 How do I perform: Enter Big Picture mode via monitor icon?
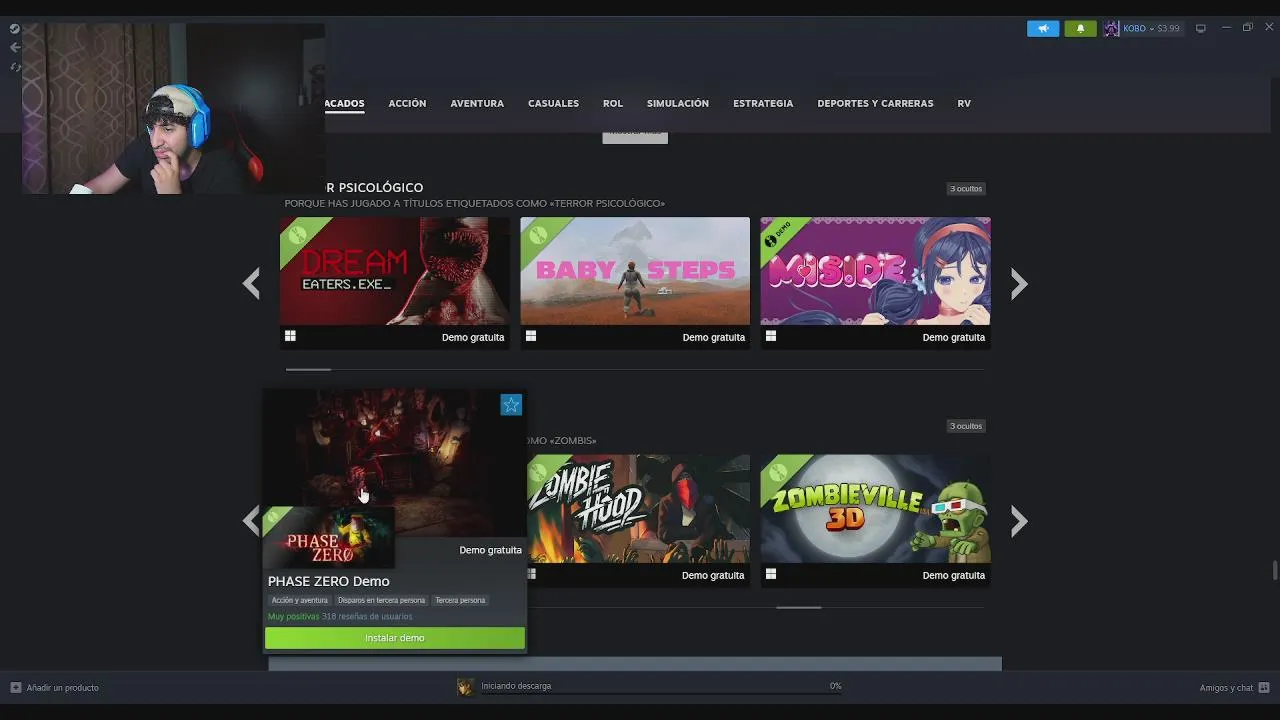point(1201,28)
